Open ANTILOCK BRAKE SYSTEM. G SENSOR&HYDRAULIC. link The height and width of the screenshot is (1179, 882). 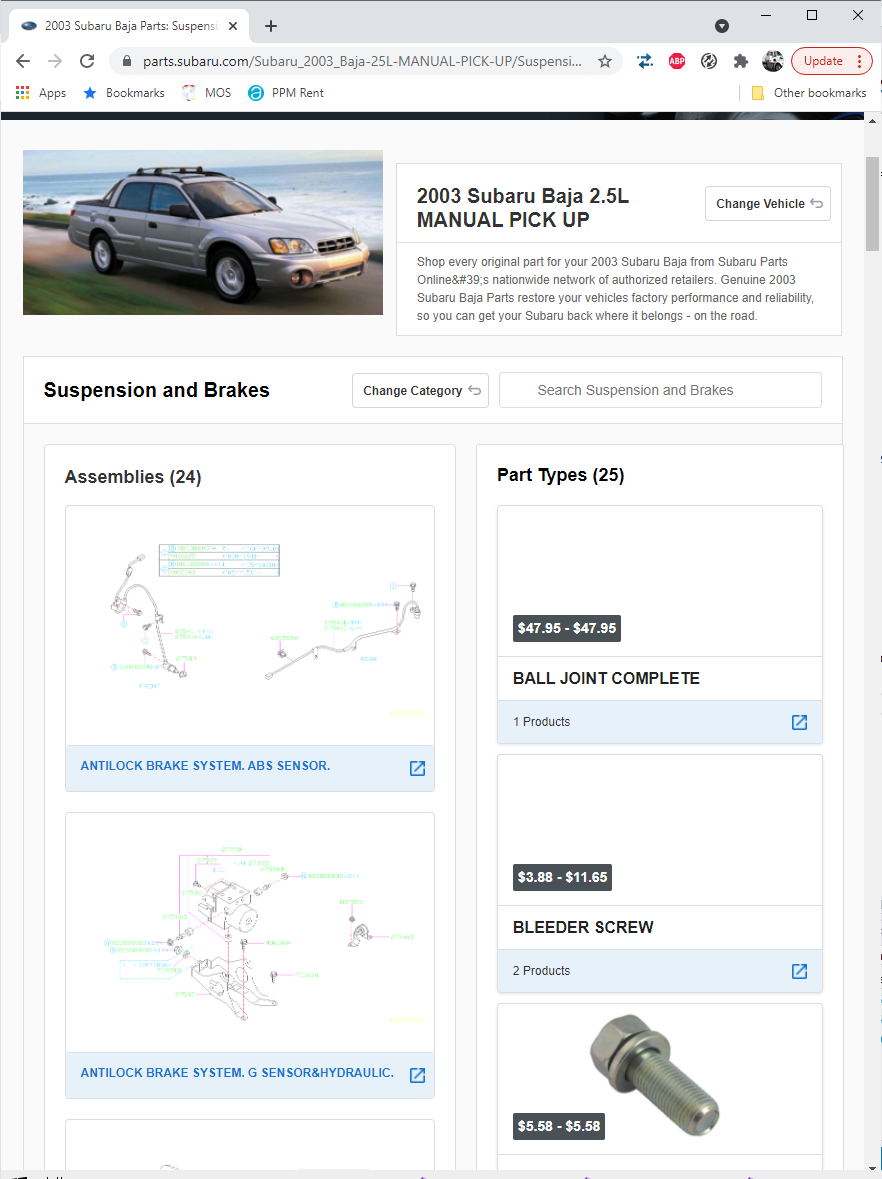(x=237, y=1073)
